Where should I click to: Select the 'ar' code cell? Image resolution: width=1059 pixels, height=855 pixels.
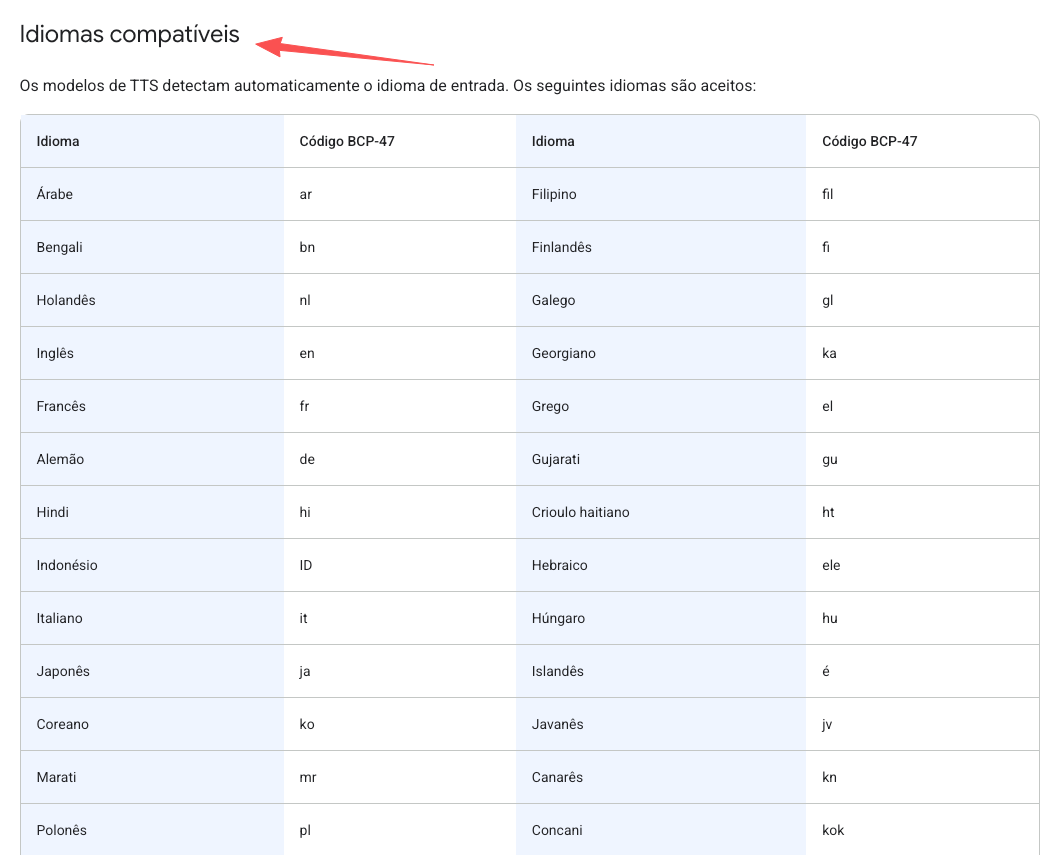click(400, 195)
